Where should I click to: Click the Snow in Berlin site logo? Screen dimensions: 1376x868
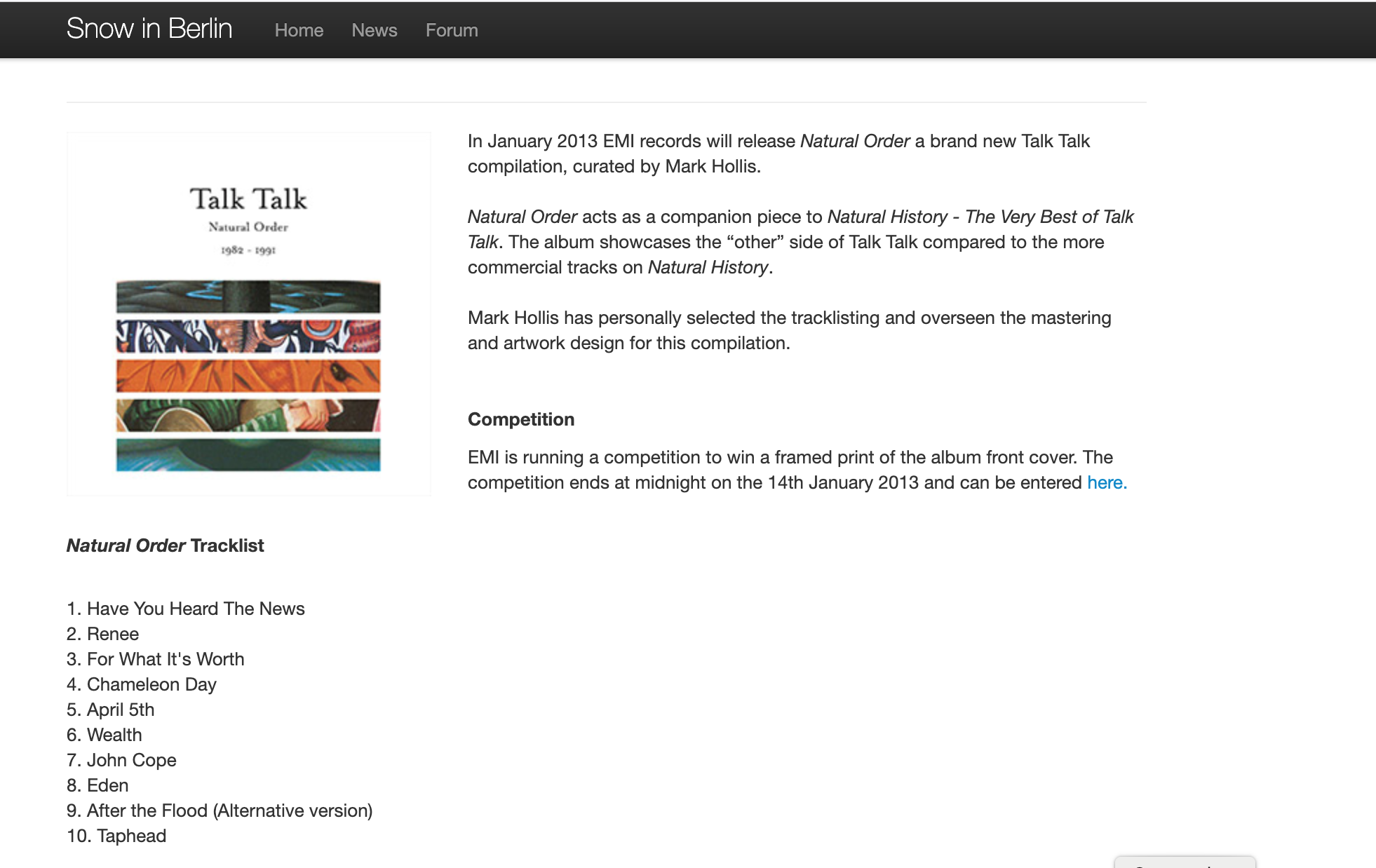point(149,29)
